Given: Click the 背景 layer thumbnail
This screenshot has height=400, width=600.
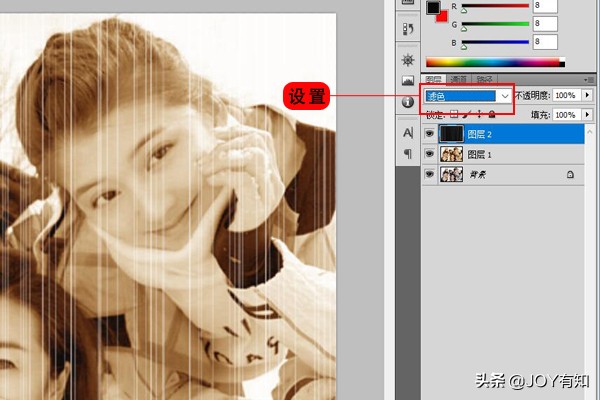Looking at the screenshot, I should coord(451,174).
